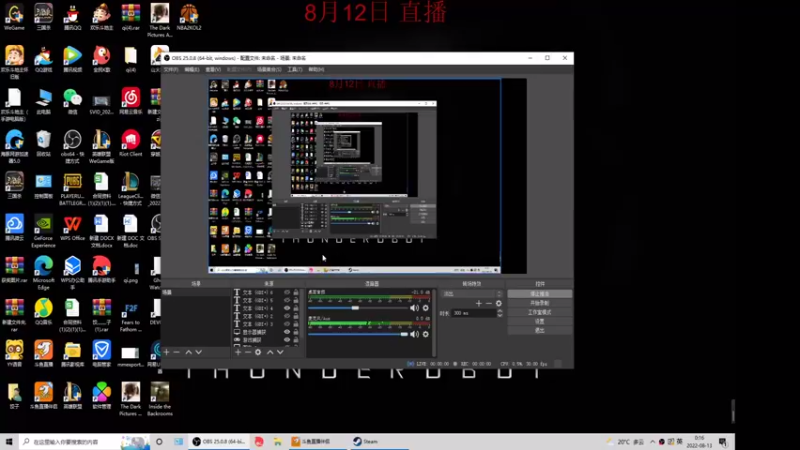Viewport: 800px width, 450px height.
Task: Click 停止推流 stop streaming button
Action: [x=540, y=294]
